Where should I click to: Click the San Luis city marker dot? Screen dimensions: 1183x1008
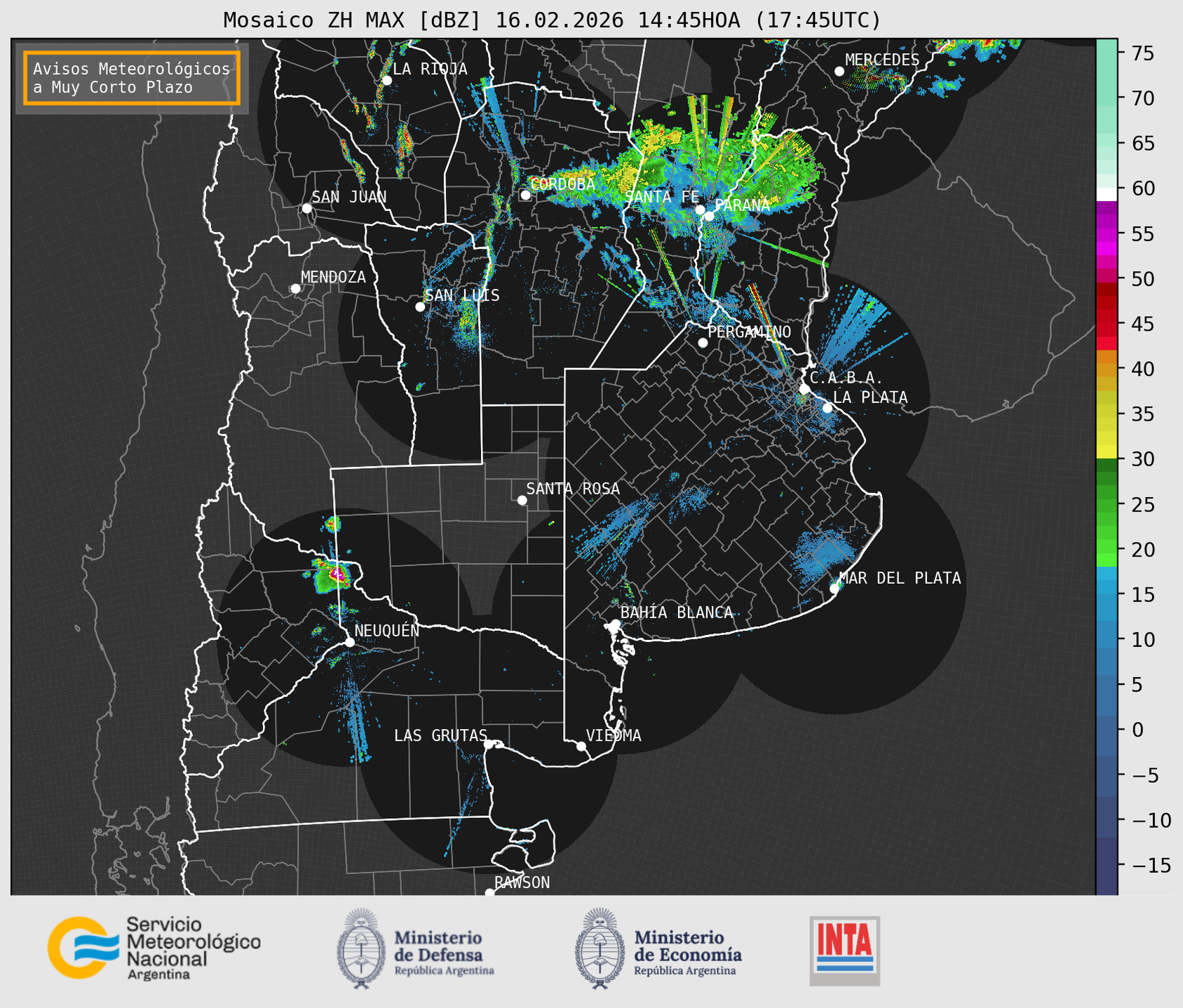tap(420, 306)
